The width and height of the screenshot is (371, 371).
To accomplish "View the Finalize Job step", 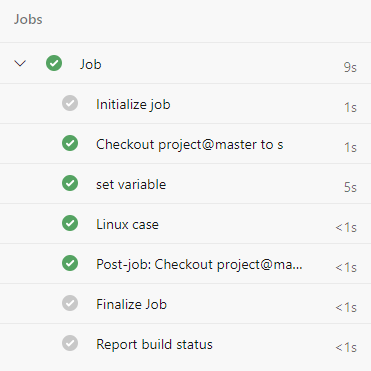I will point(185,304).
